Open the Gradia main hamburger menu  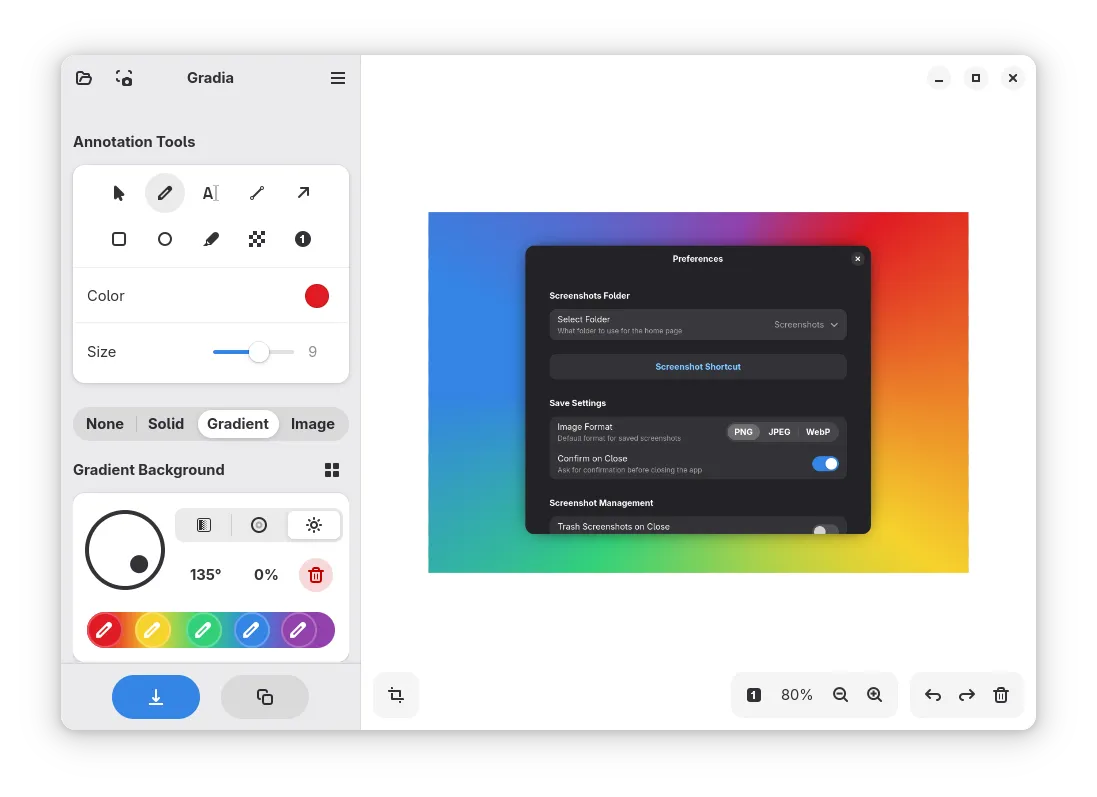point(338,78)
